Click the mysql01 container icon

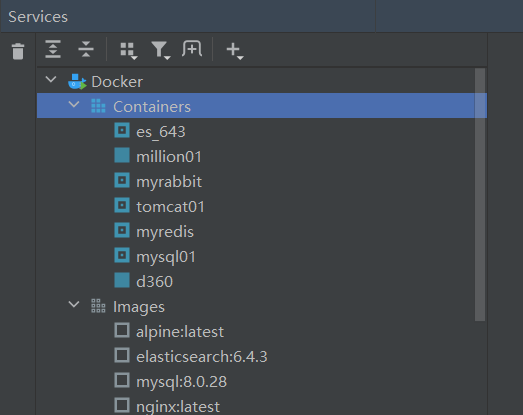pos(122,255)
